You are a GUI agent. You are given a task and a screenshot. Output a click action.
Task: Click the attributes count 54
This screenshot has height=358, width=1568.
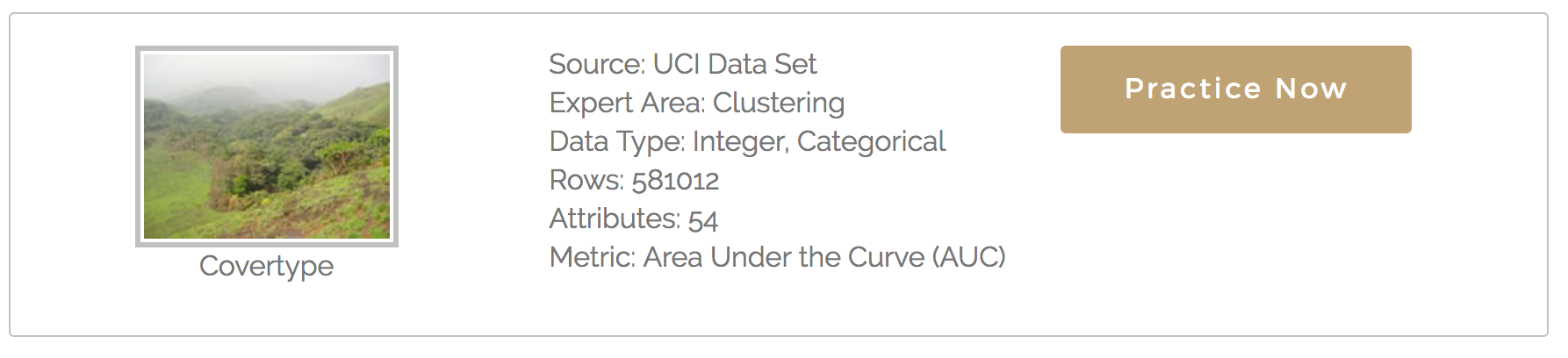(702, 218)
